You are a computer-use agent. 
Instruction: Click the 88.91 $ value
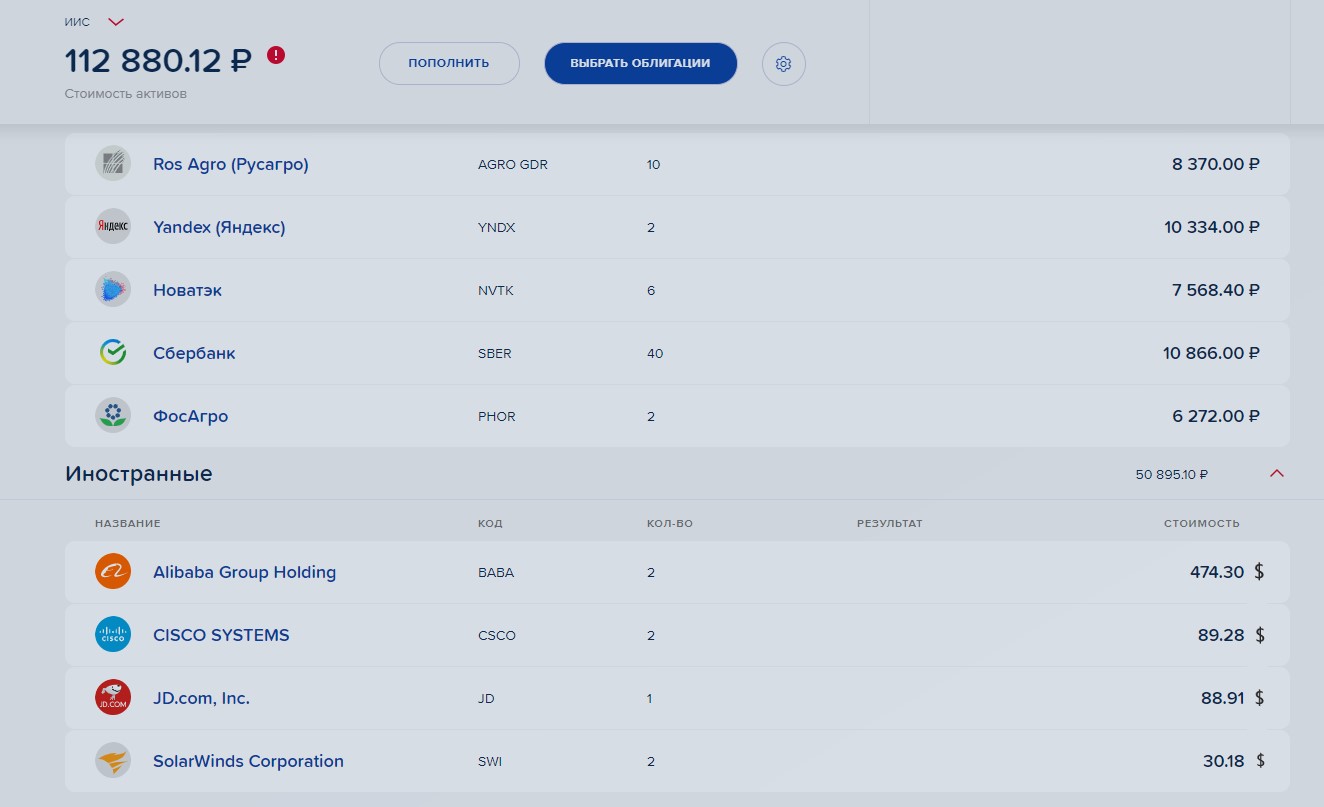click(x=1233, y=698)
